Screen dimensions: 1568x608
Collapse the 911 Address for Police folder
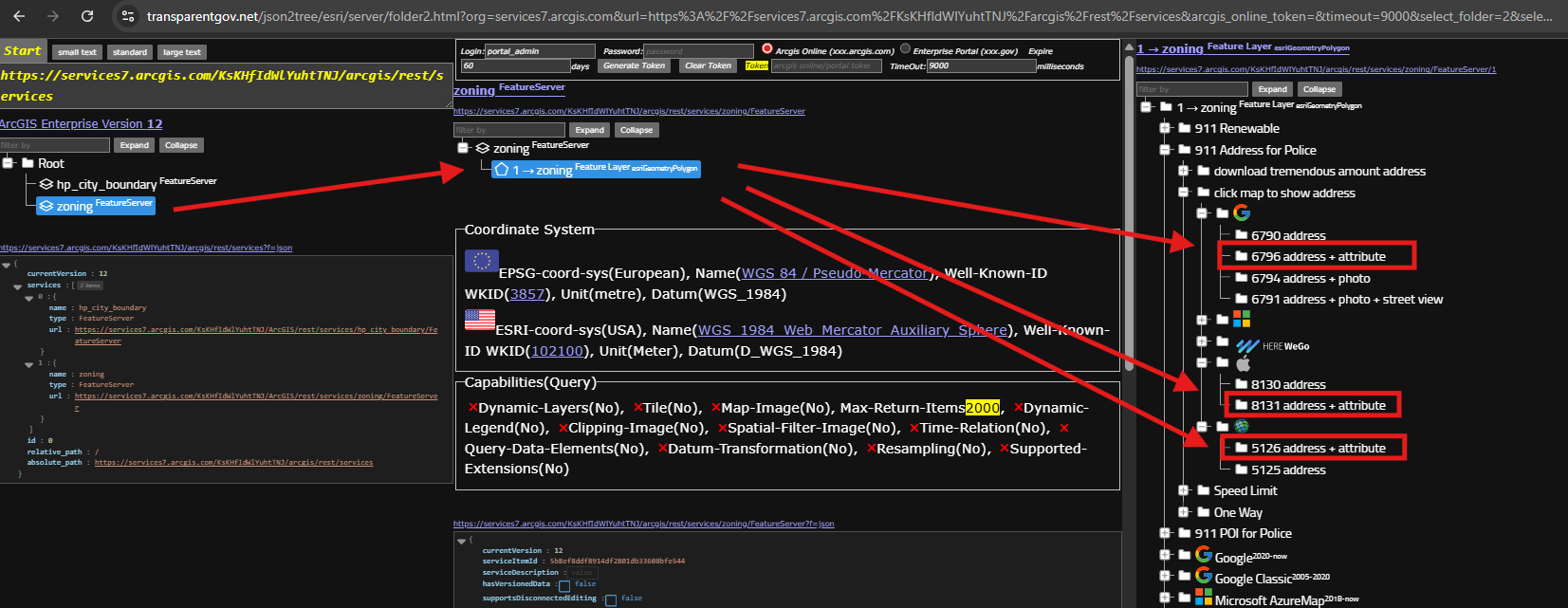point(1165,150)
